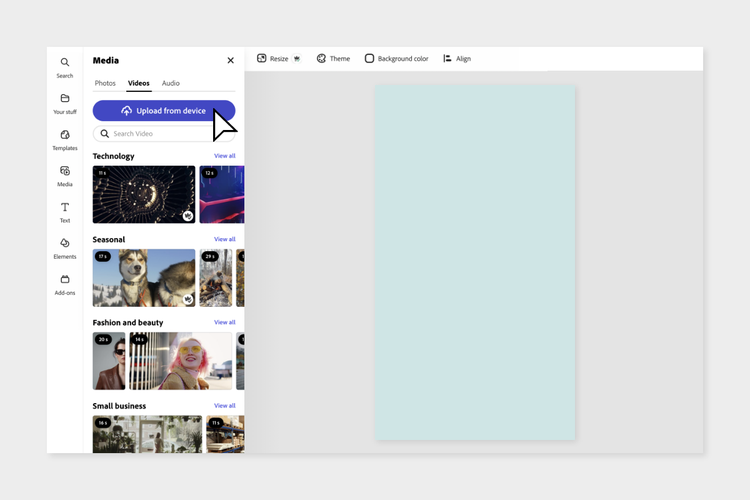Click the Resize toolbar option
This screenshot has width=750, height=500.
coord(273,58)
